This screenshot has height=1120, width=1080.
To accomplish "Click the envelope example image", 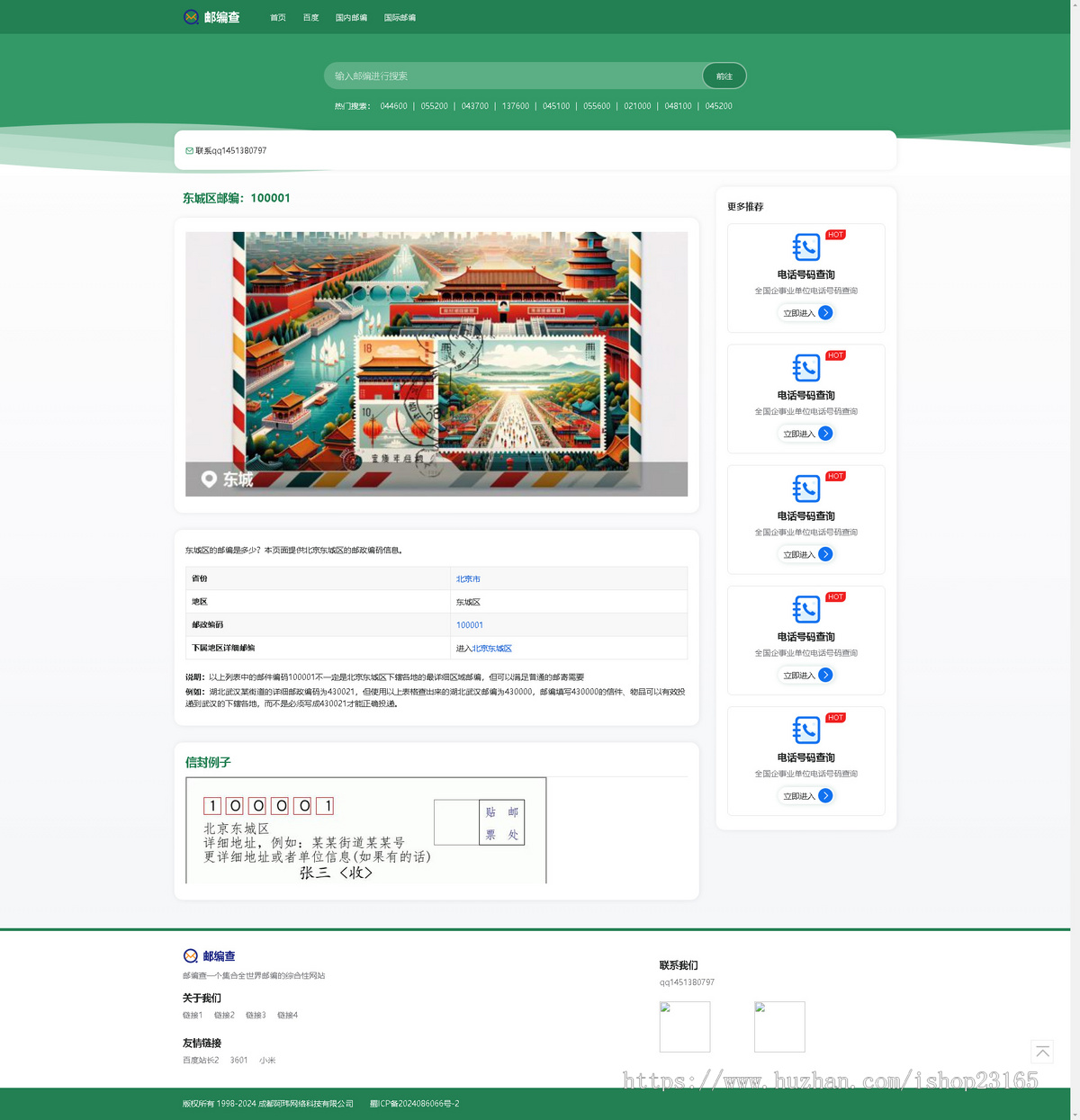I will pyautogui.click(x=365, y=830).
